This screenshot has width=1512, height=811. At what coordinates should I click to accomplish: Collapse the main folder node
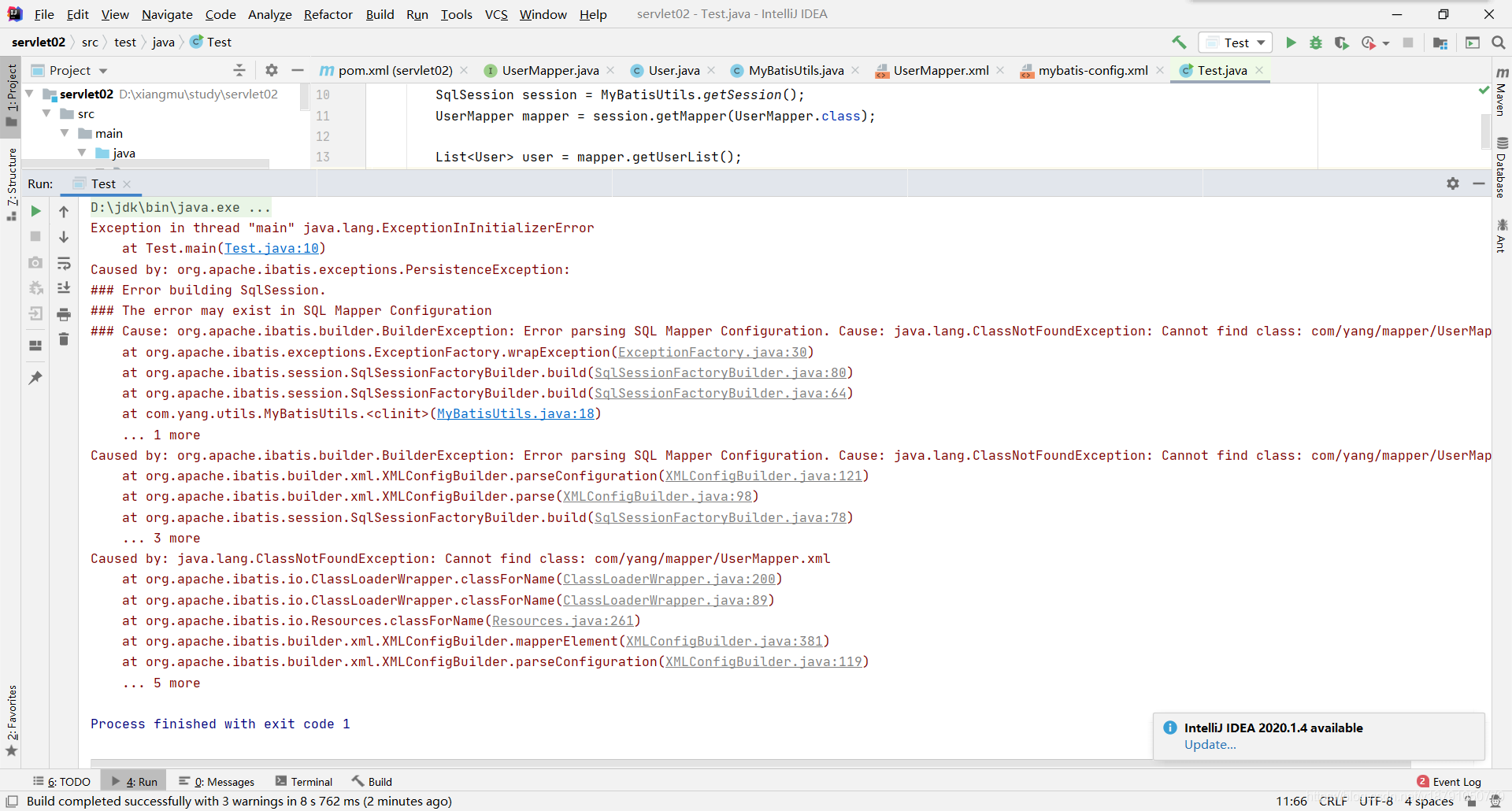[65, 133]
